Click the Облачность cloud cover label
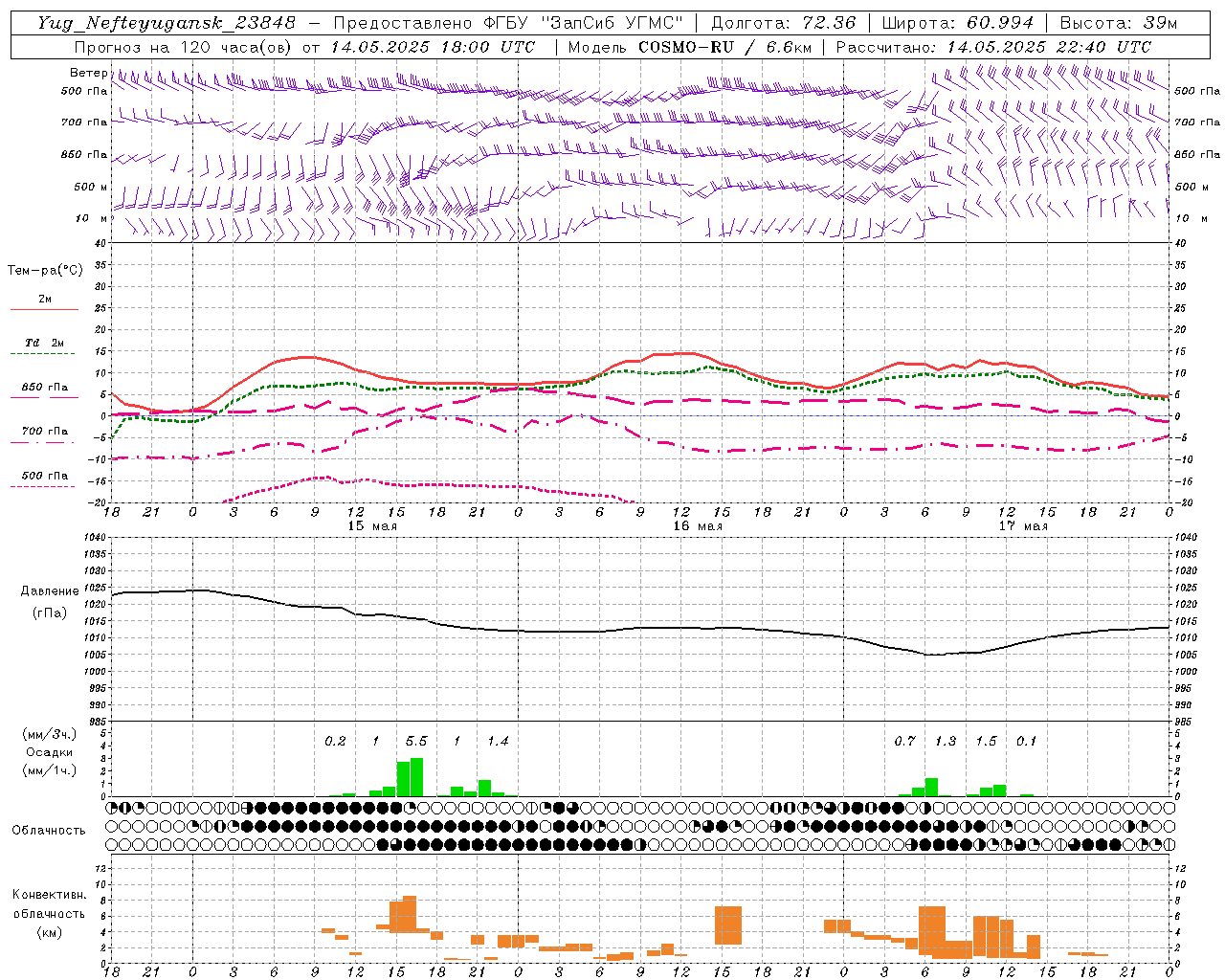 tap(49, 831)
